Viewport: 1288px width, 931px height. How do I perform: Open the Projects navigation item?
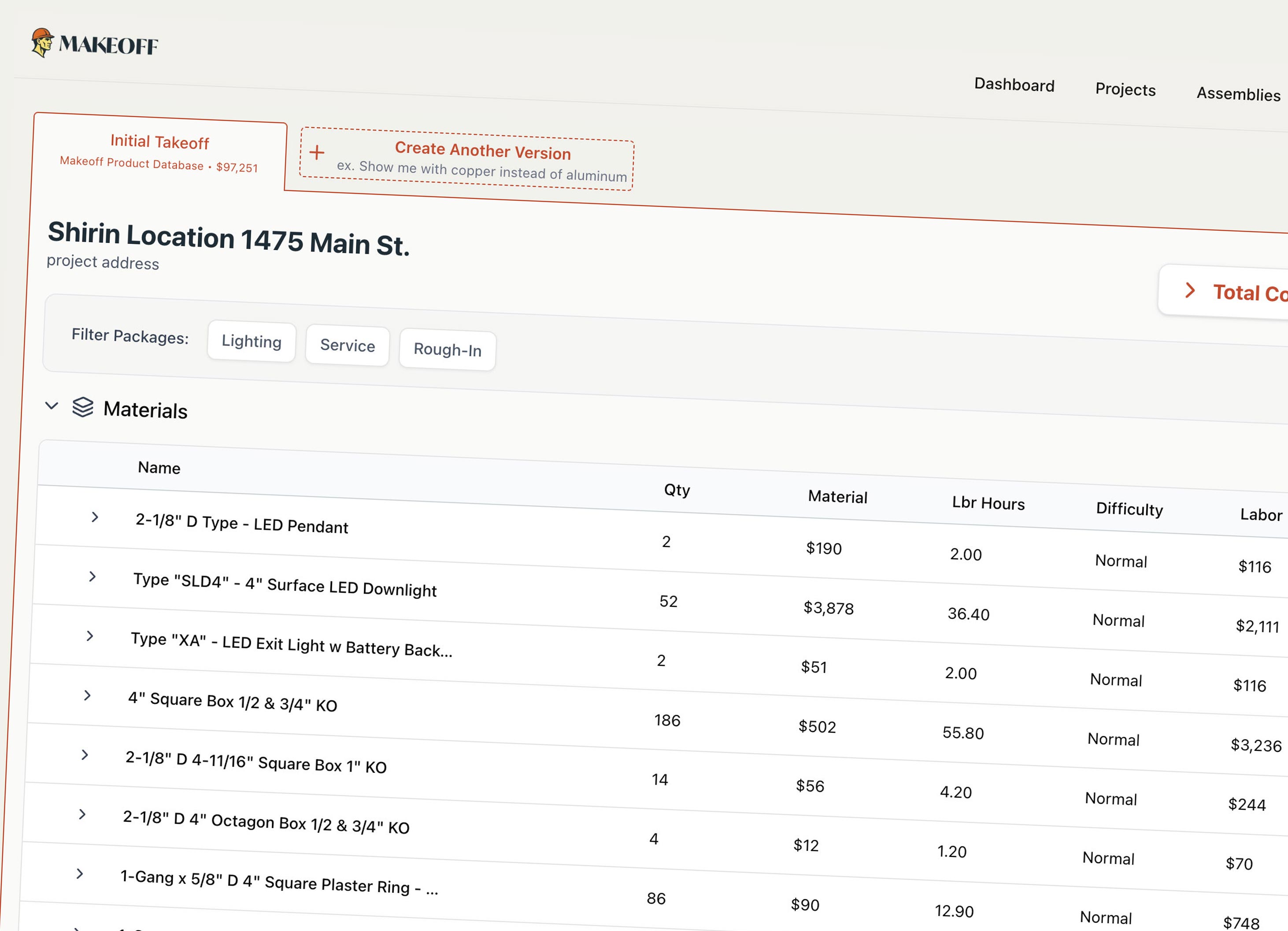pos(1125,90)
